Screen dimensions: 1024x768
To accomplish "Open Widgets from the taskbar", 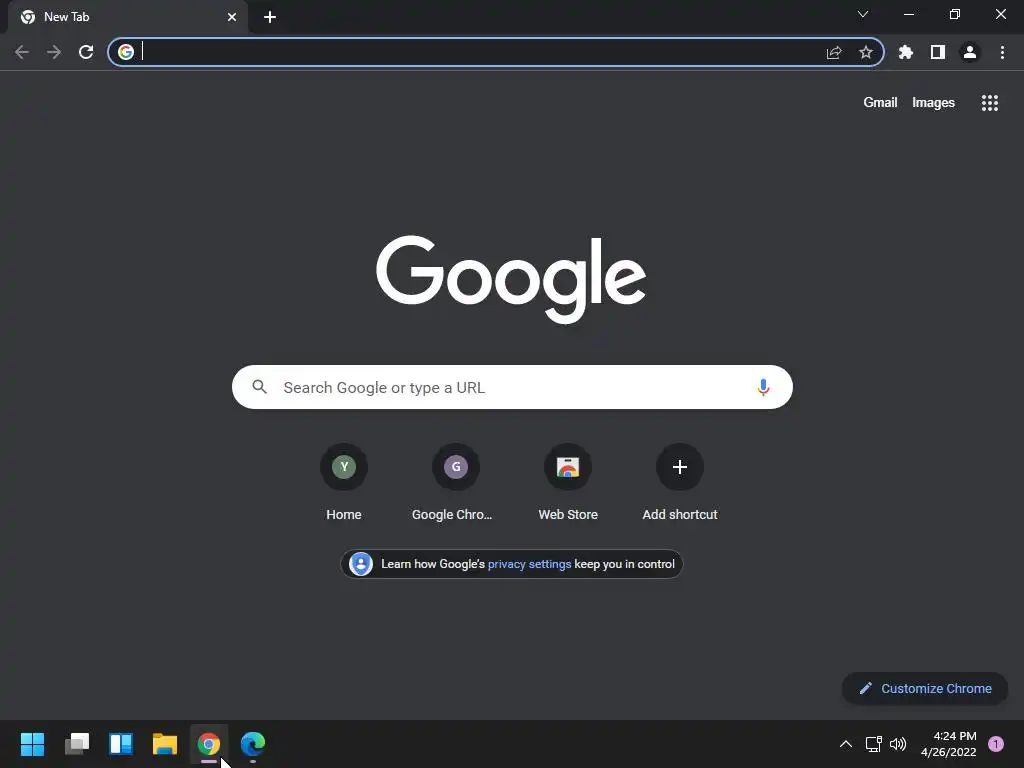I will [121, 744].
